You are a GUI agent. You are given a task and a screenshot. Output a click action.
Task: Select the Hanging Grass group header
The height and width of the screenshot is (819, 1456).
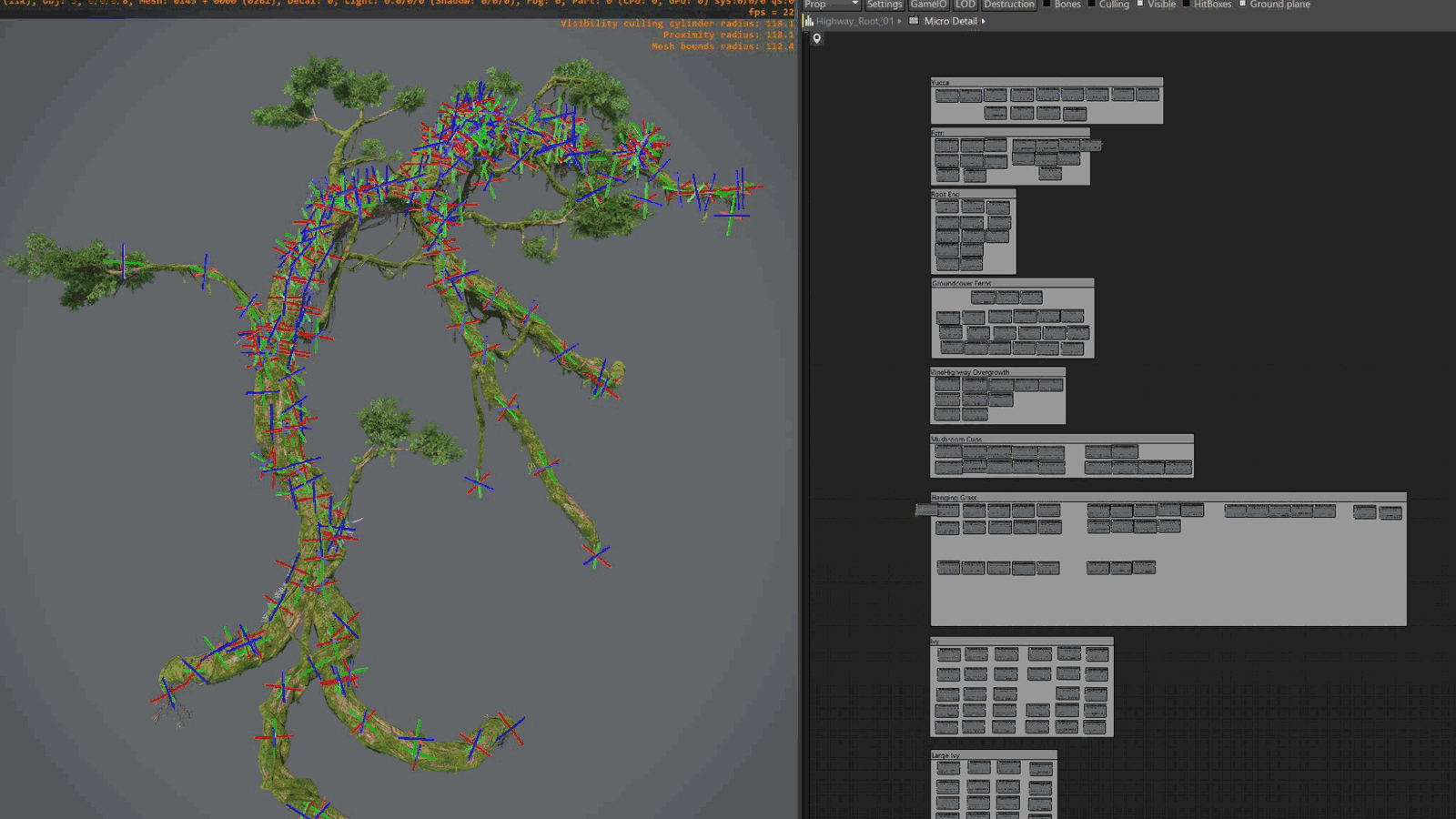[x=1168, y=498]
